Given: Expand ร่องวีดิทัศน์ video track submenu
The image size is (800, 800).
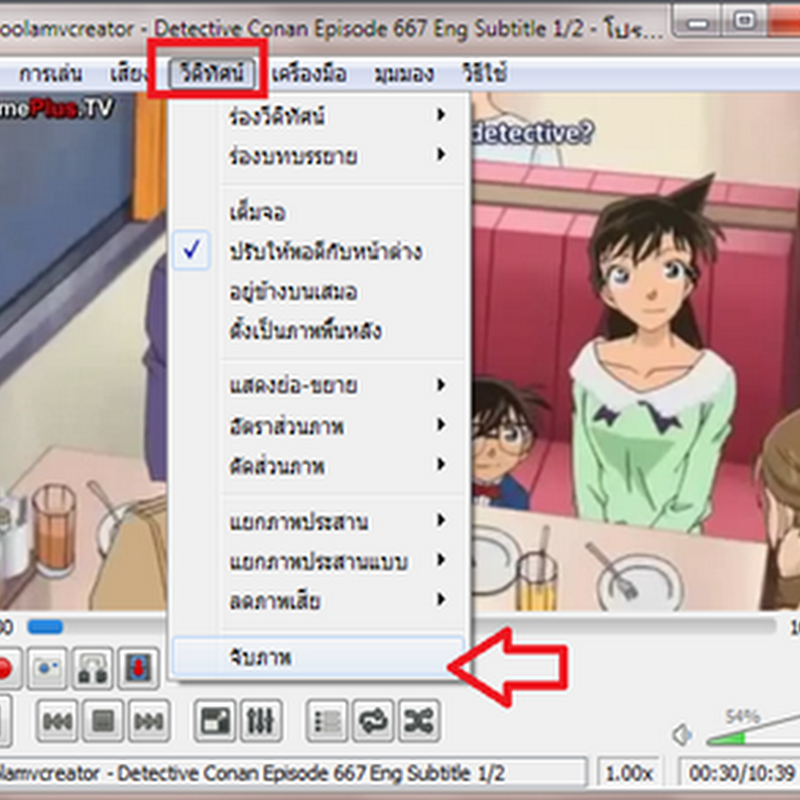Looking at the screenshot, I should pyautogui.click(x=317, y=115).
